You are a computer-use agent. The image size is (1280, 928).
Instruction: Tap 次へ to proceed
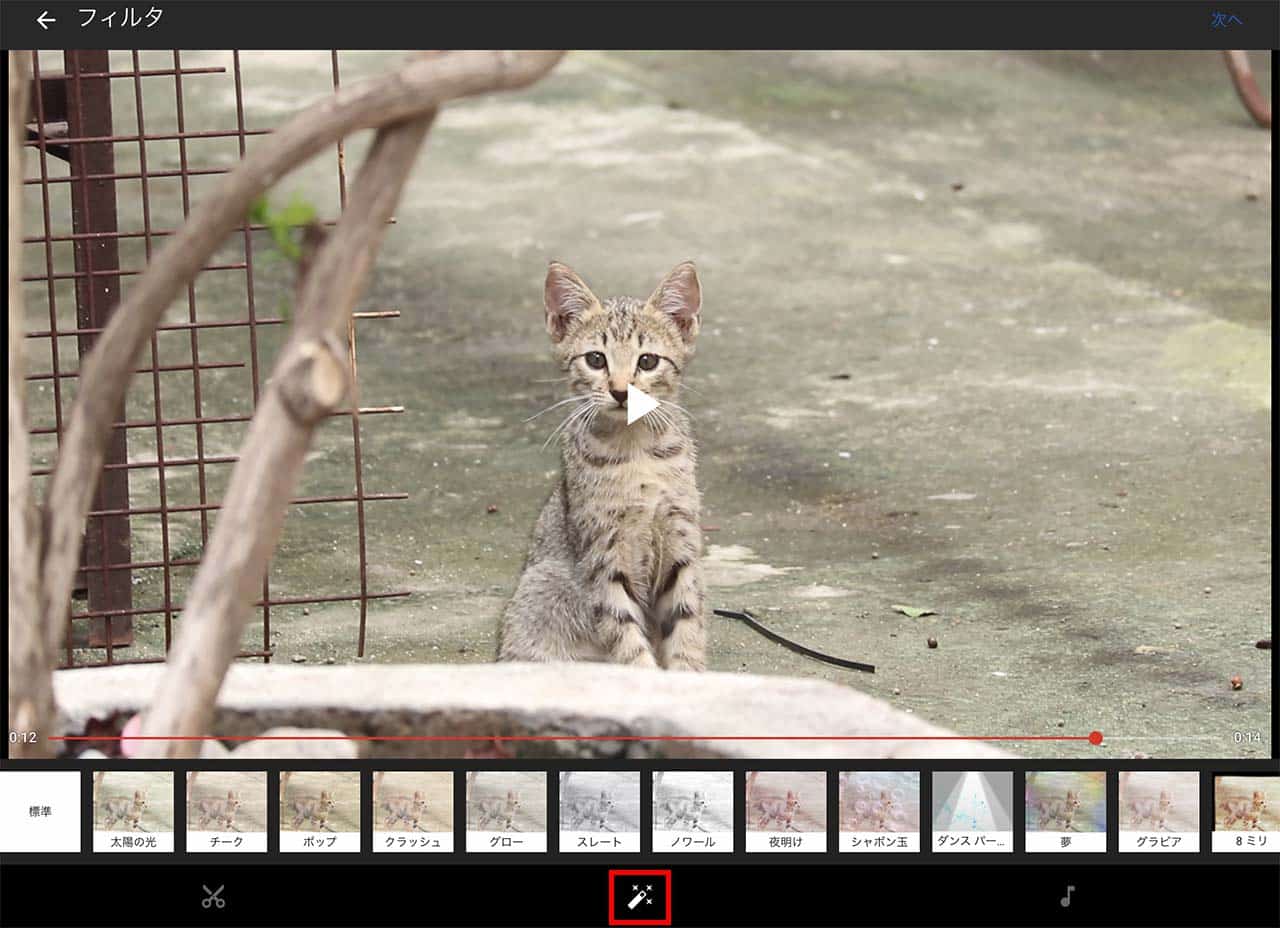click(1227, 20)
